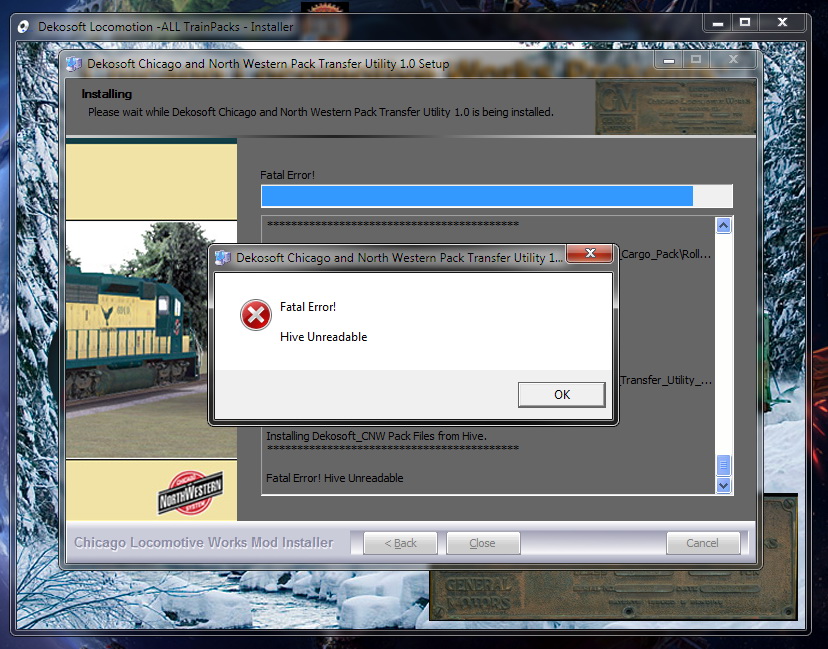Select 'Fatal Error! Hive Unreadable' log line
The width and height of the screenshot is (828, 649).
[335, 478]
